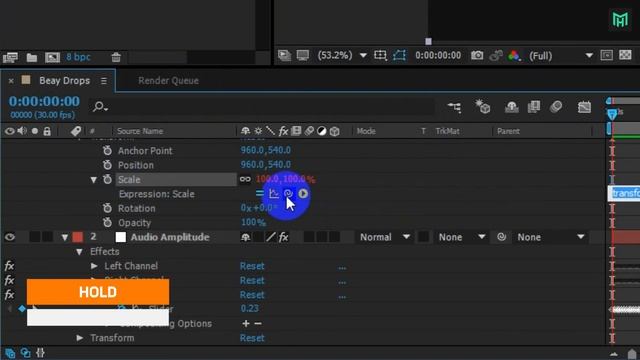Screen dimensions: 640x360
Task: Show the last snapshot icon
Action: [496, 56]
